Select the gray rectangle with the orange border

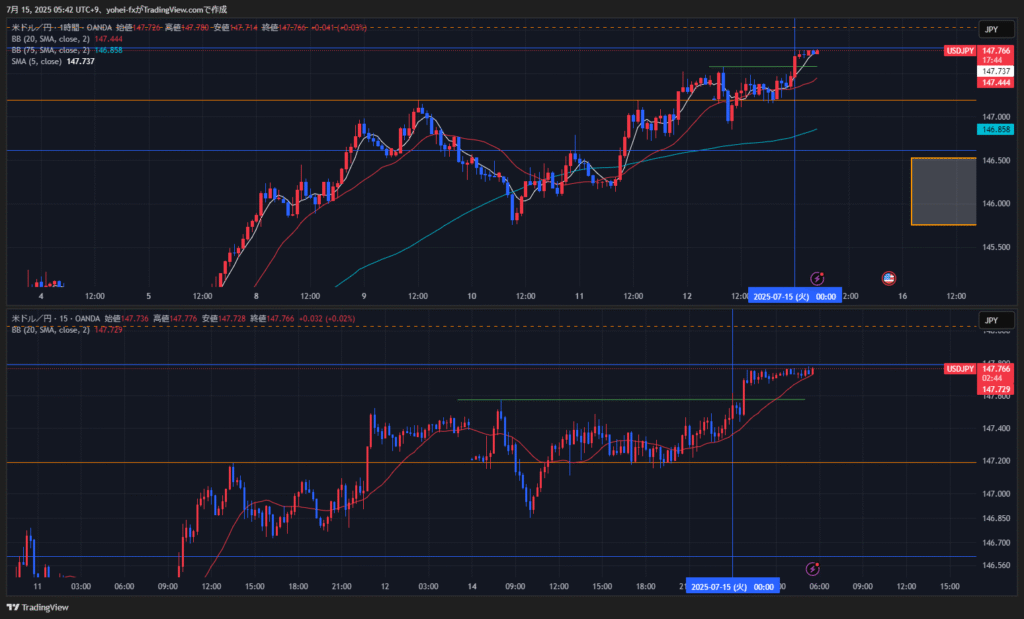tap(943, 191)
